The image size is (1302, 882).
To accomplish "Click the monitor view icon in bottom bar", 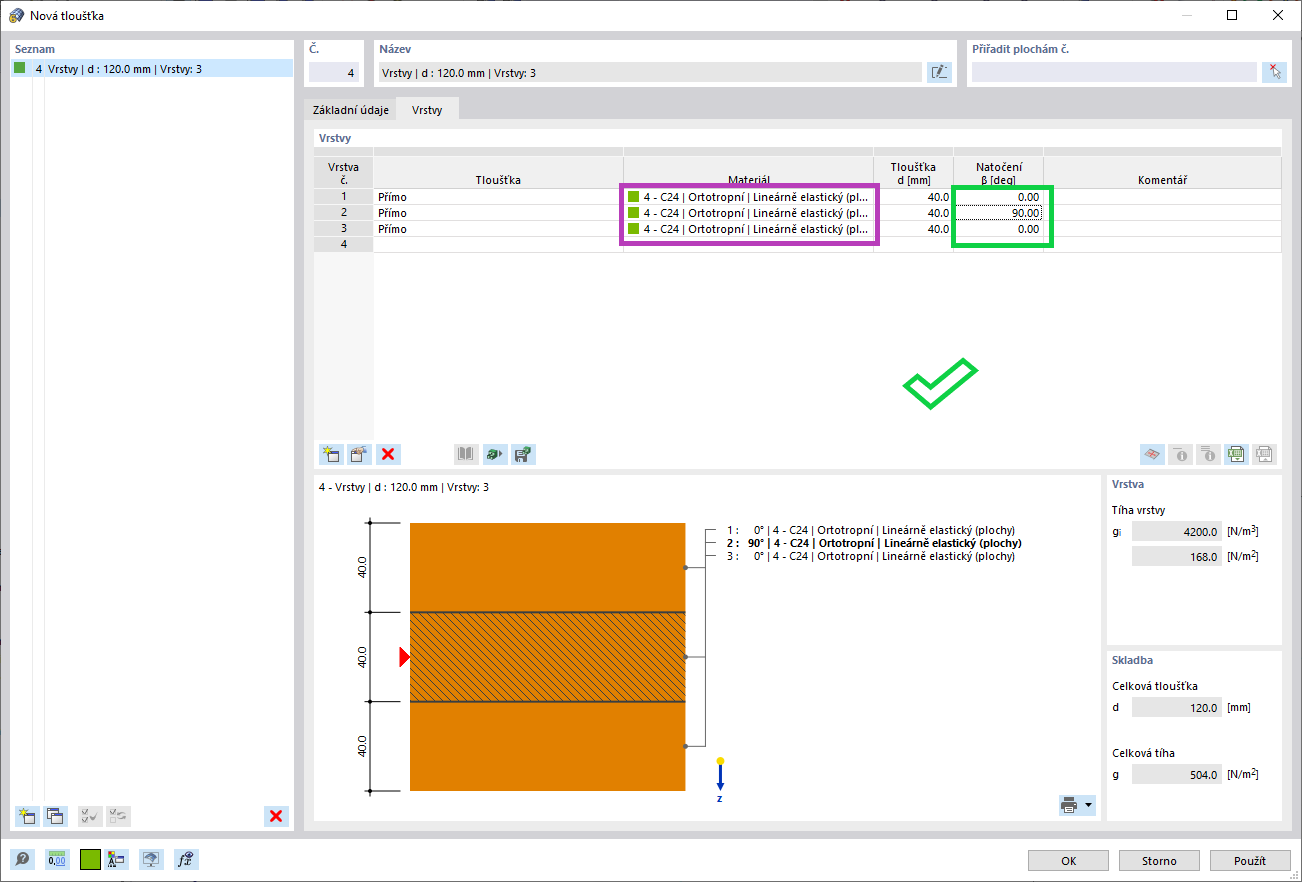I will 151,859.
